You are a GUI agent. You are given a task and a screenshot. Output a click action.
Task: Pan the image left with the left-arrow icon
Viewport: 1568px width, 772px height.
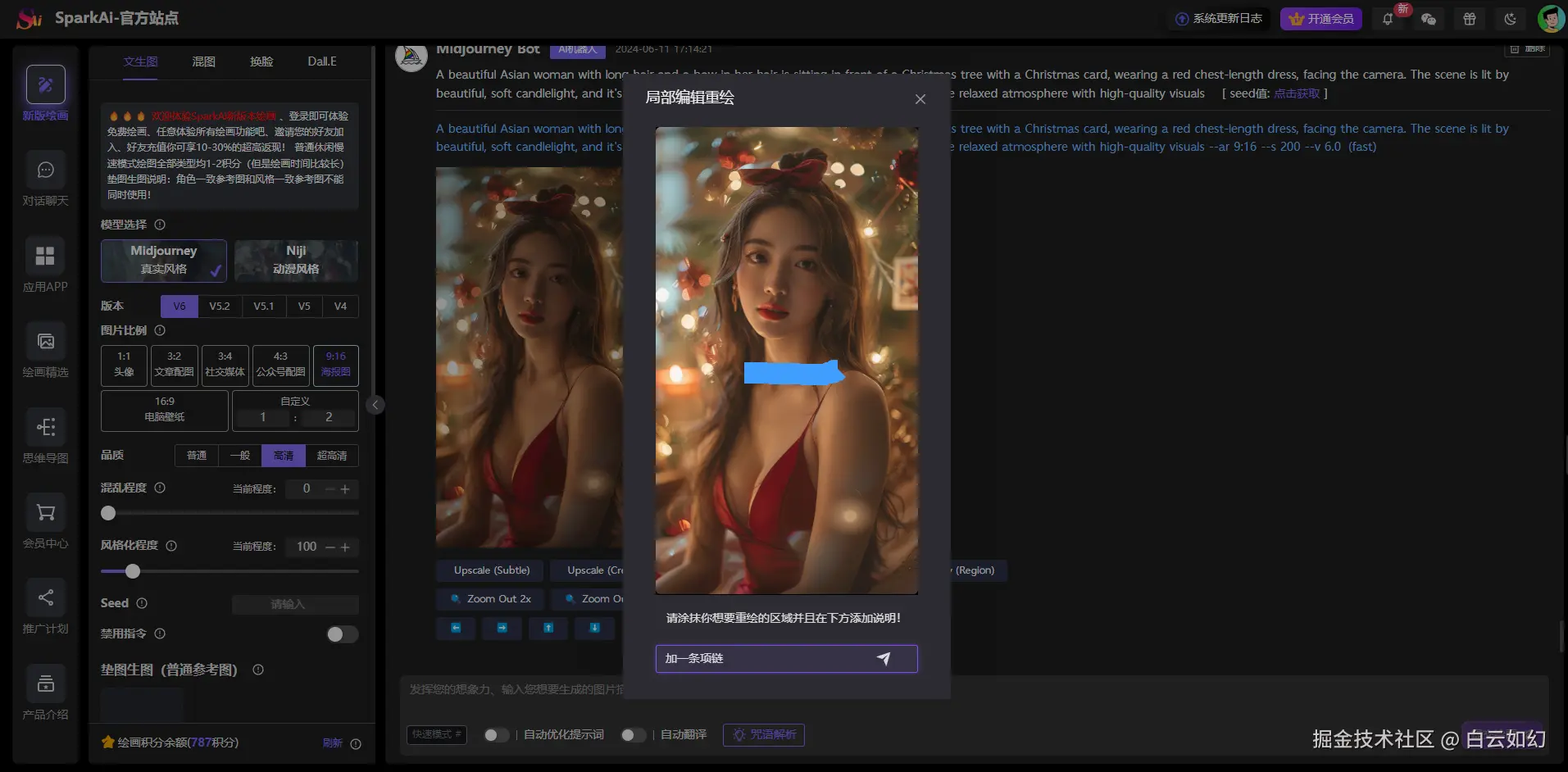(x=455, y=628)
